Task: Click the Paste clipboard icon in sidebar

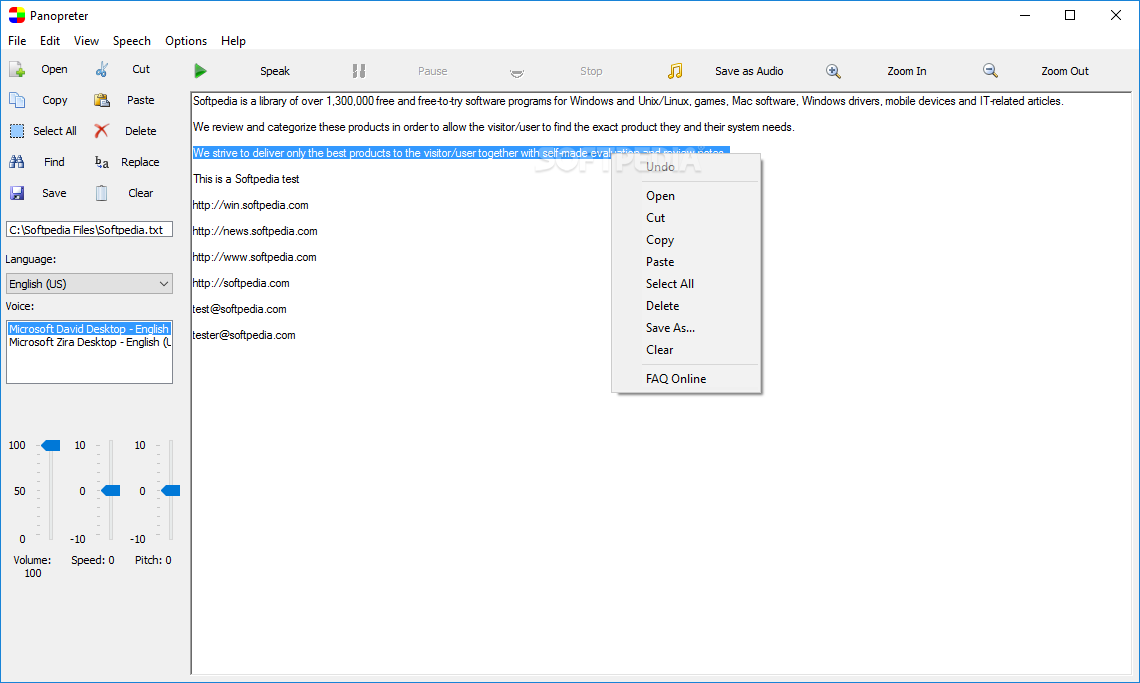Action: (102, 100)
